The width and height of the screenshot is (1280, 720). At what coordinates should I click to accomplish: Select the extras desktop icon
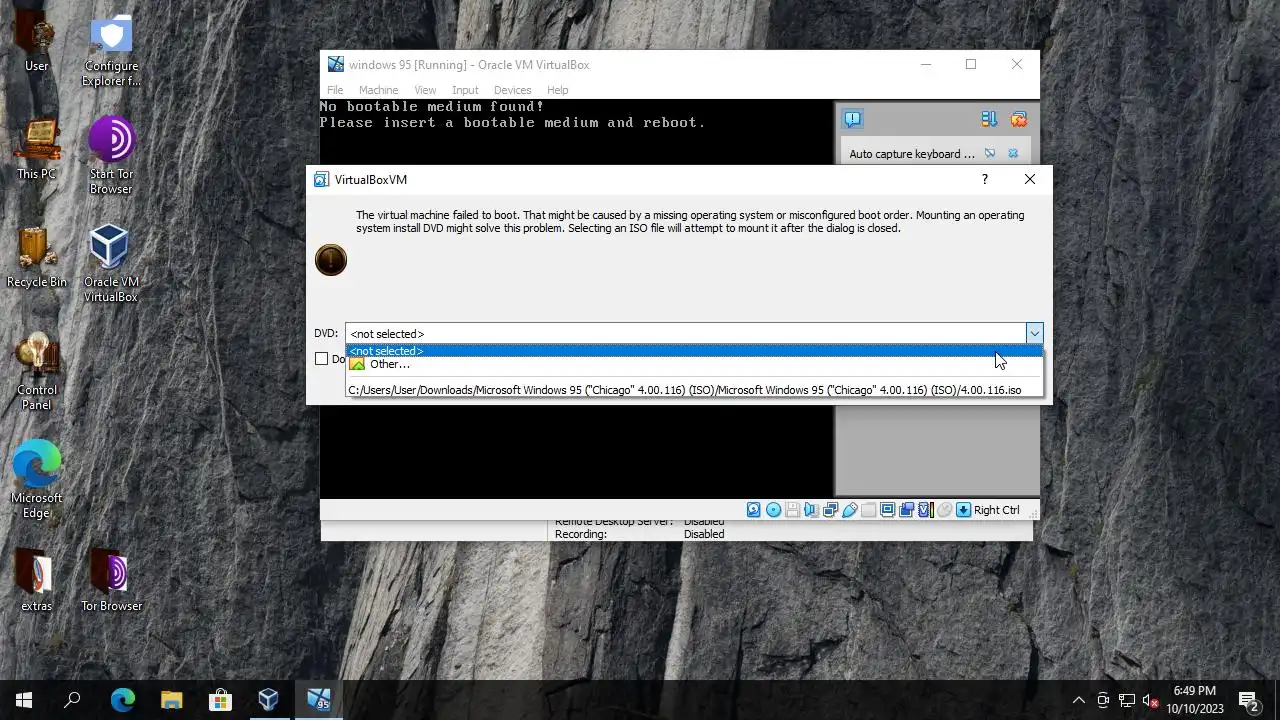coord(37,582)
